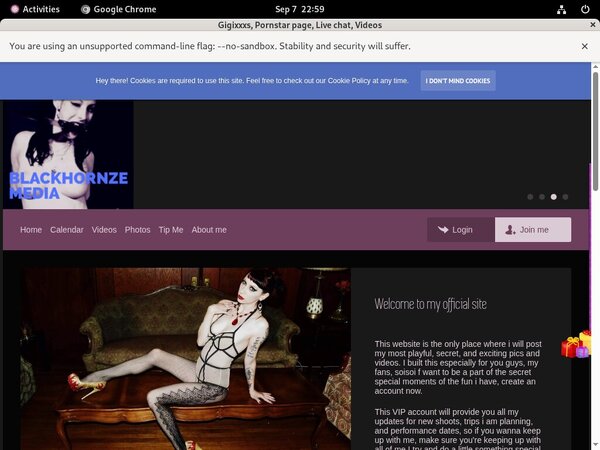Open the Calendar section
Screen dimensions: 600x450
[x=67, y=230]
